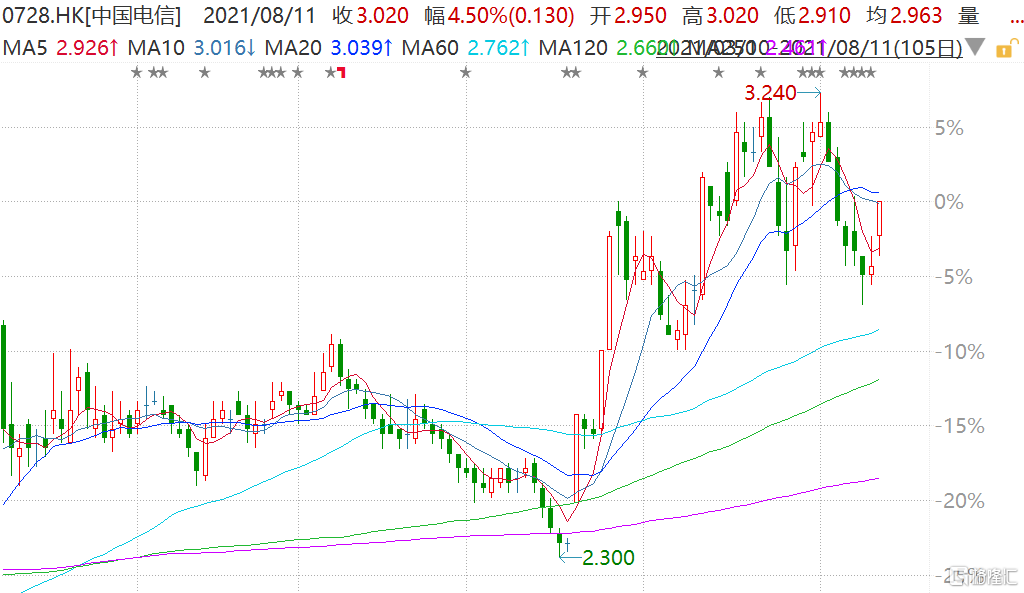Open the underlined date range ending 2021/08/11(105日)

[809, 48]
